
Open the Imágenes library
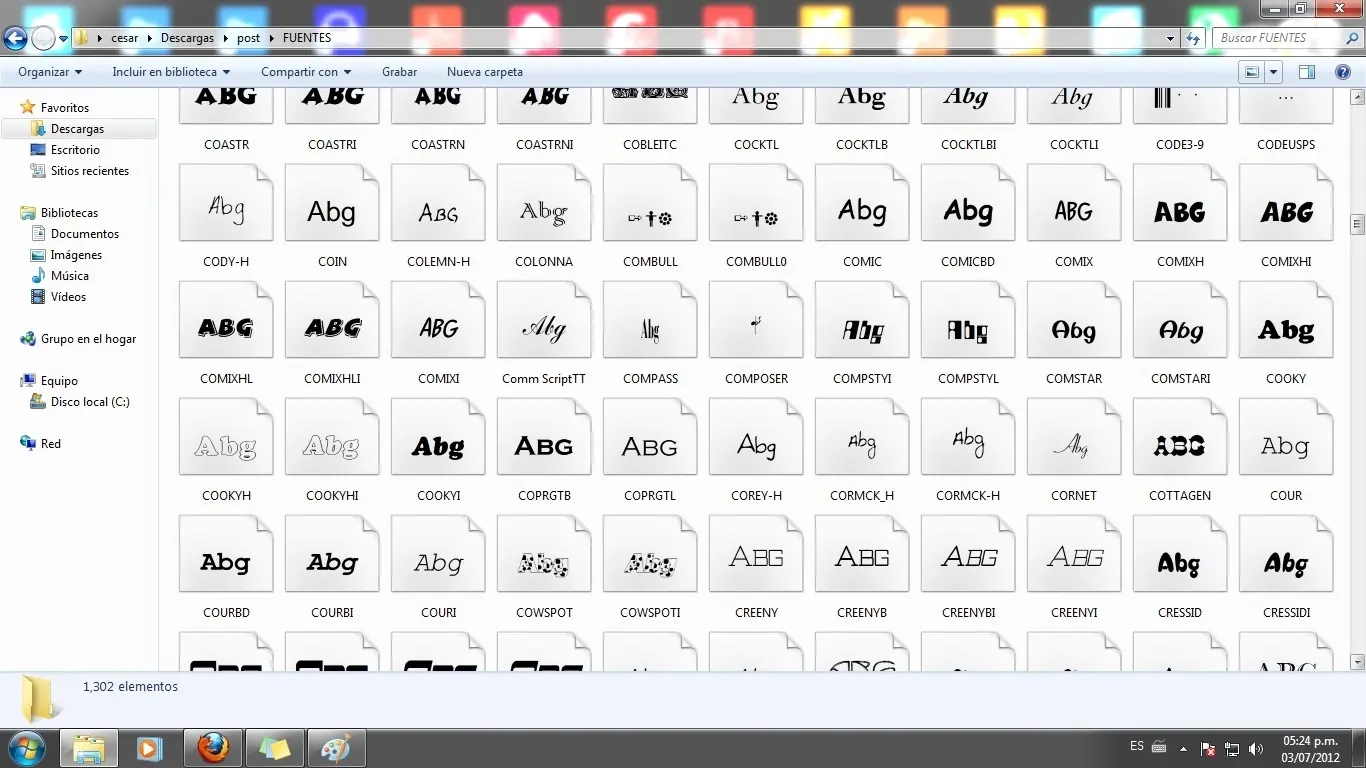[x=76, y=255]
